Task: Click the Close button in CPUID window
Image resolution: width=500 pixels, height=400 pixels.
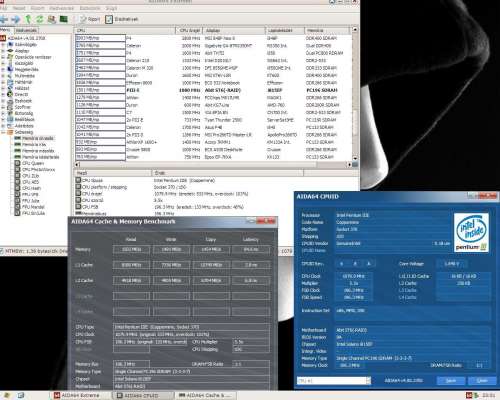Action: [482, 380]
